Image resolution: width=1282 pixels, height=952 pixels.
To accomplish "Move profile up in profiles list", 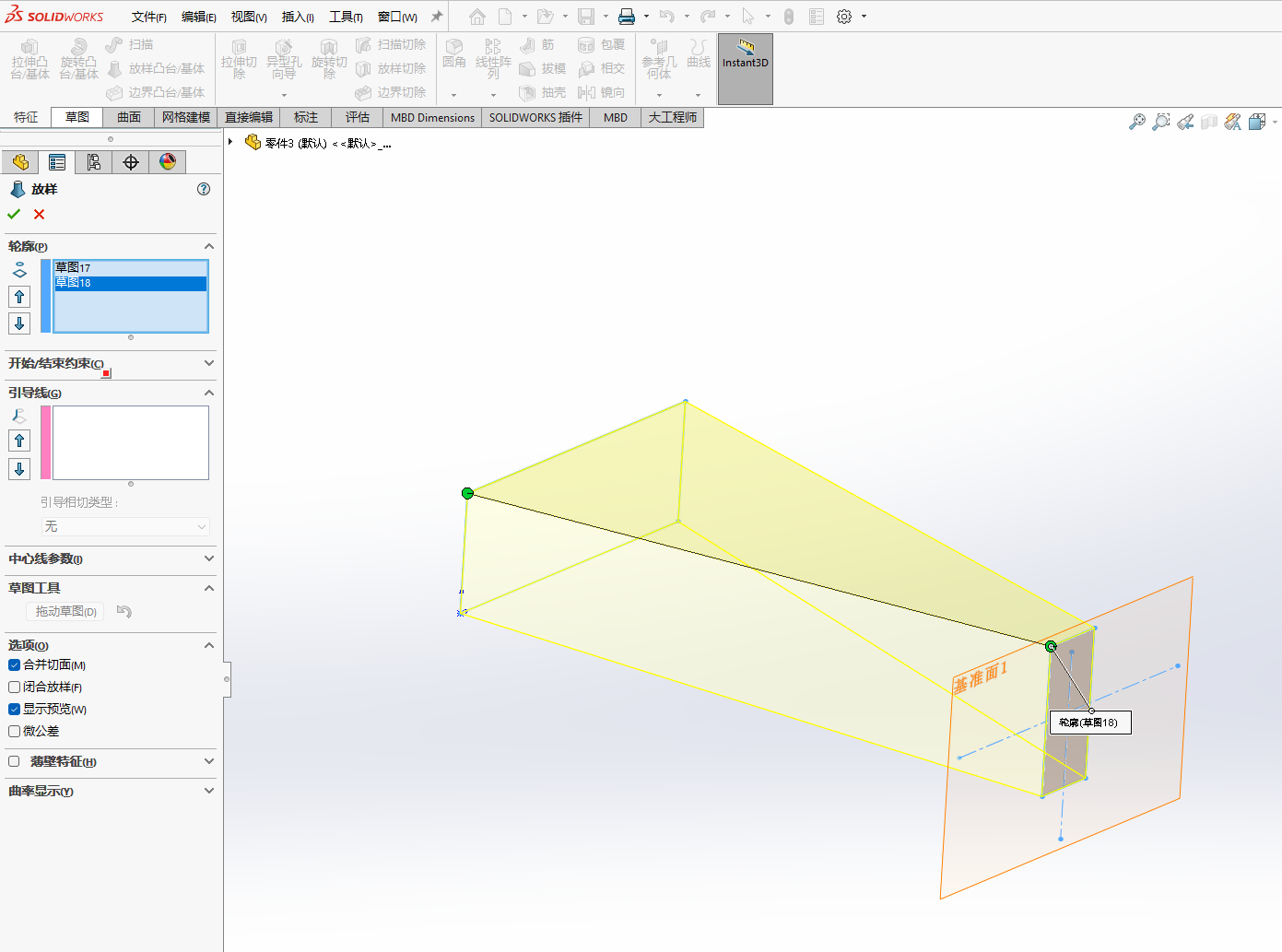I will pyautogui.click(x=19, y=297).
